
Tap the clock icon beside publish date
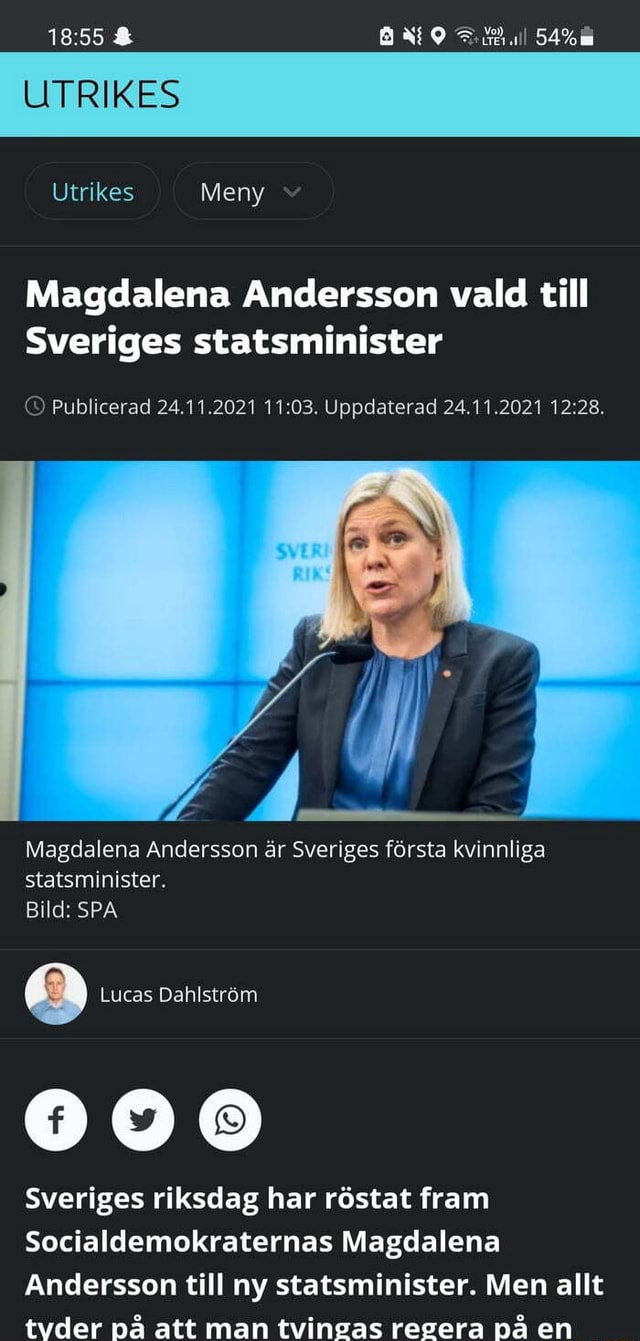point(35,406)
